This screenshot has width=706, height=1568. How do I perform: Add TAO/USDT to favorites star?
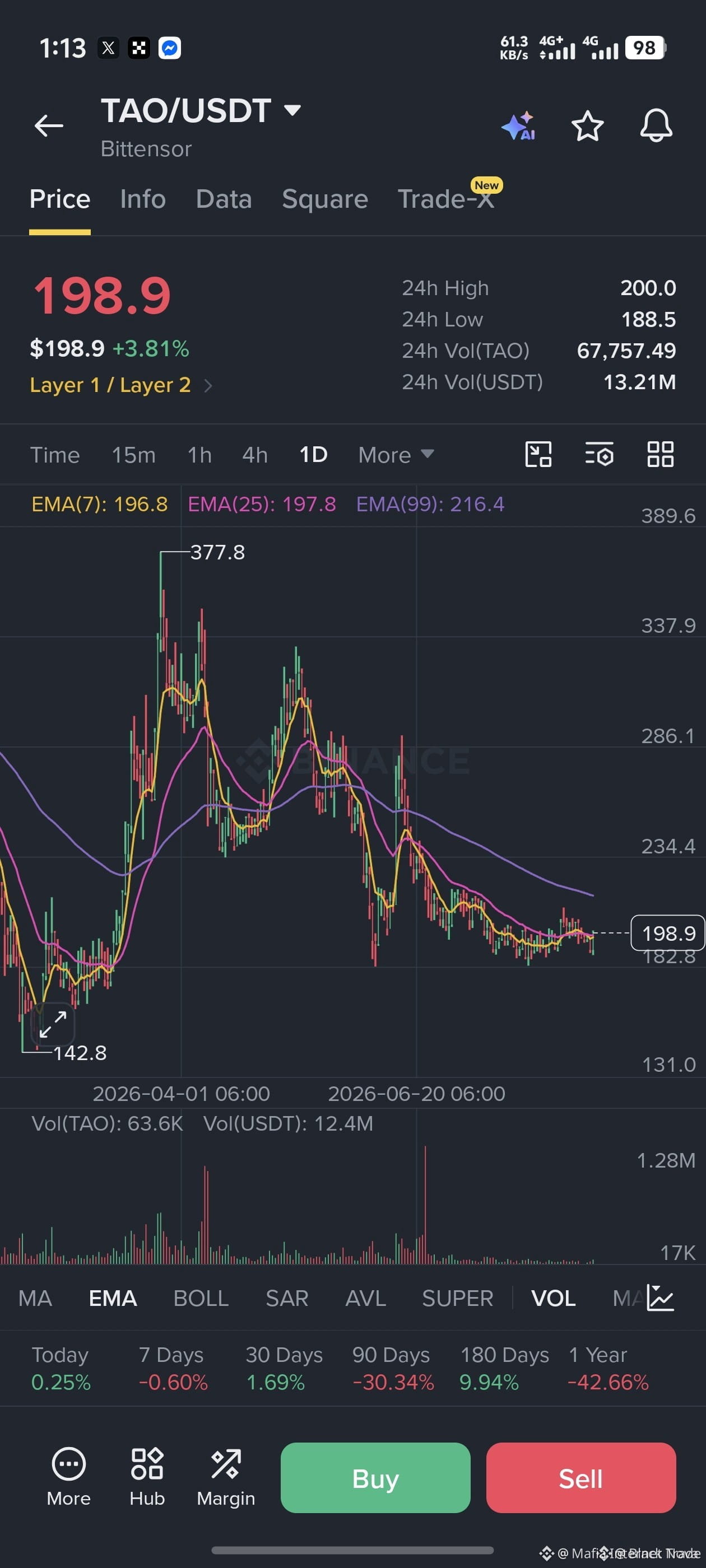point(587,126)
